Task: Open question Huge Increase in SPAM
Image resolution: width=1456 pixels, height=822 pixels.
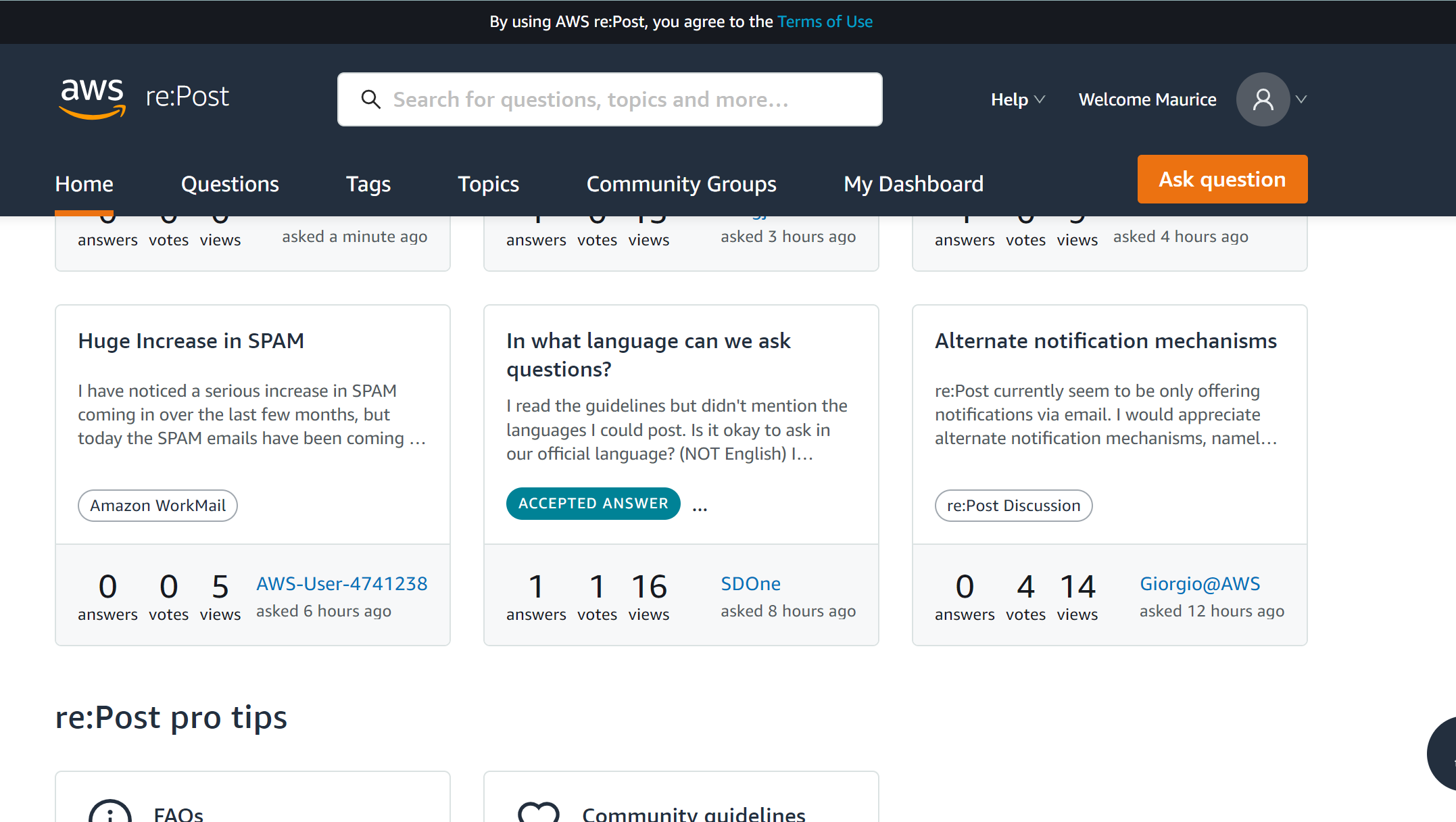Action: click(x=191, y=341)
